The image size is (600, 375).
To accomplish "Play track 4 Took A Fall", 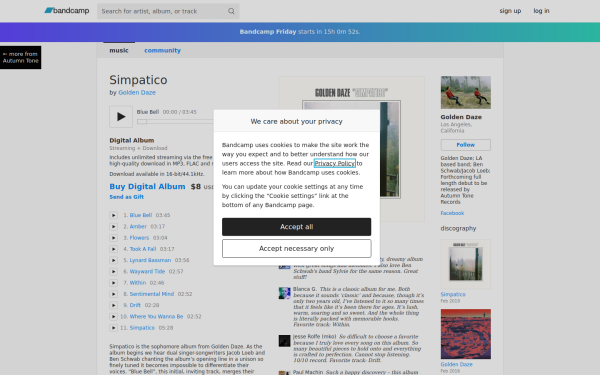I will click(x=113, y=249).
